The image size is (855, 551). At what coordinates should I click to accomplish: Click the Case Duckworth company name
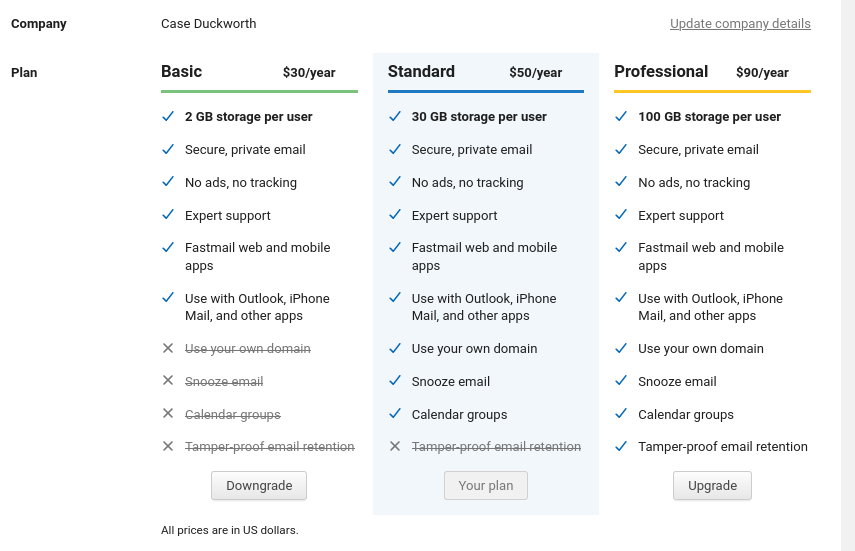pyautogui.click(x=208, y=23)
